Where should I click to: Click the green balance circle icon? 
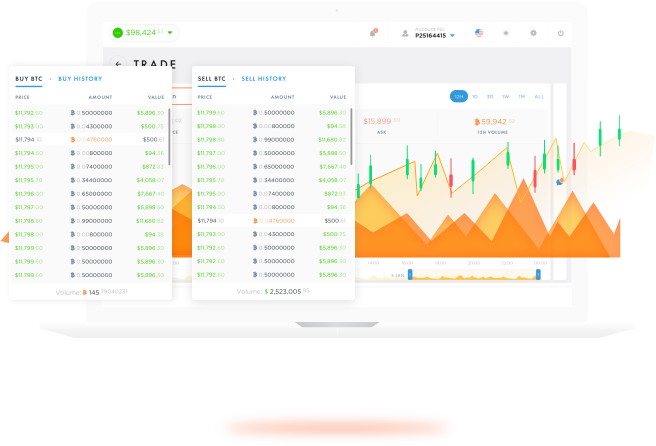coord(118,33)
